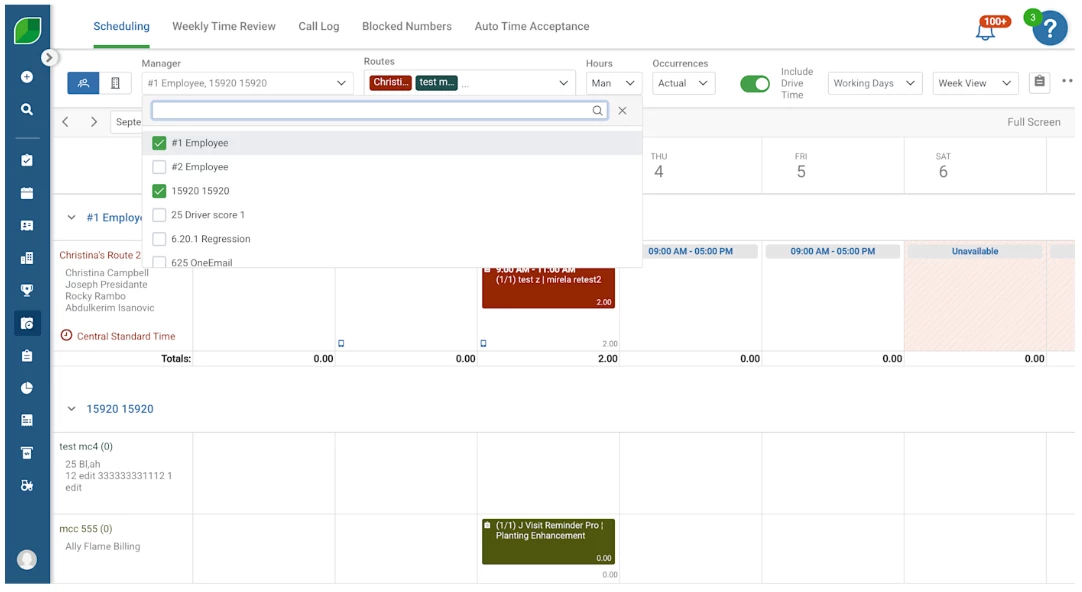Click the clipboard icon beside Week View
1082x592 pixels.
coord(1039,82)
